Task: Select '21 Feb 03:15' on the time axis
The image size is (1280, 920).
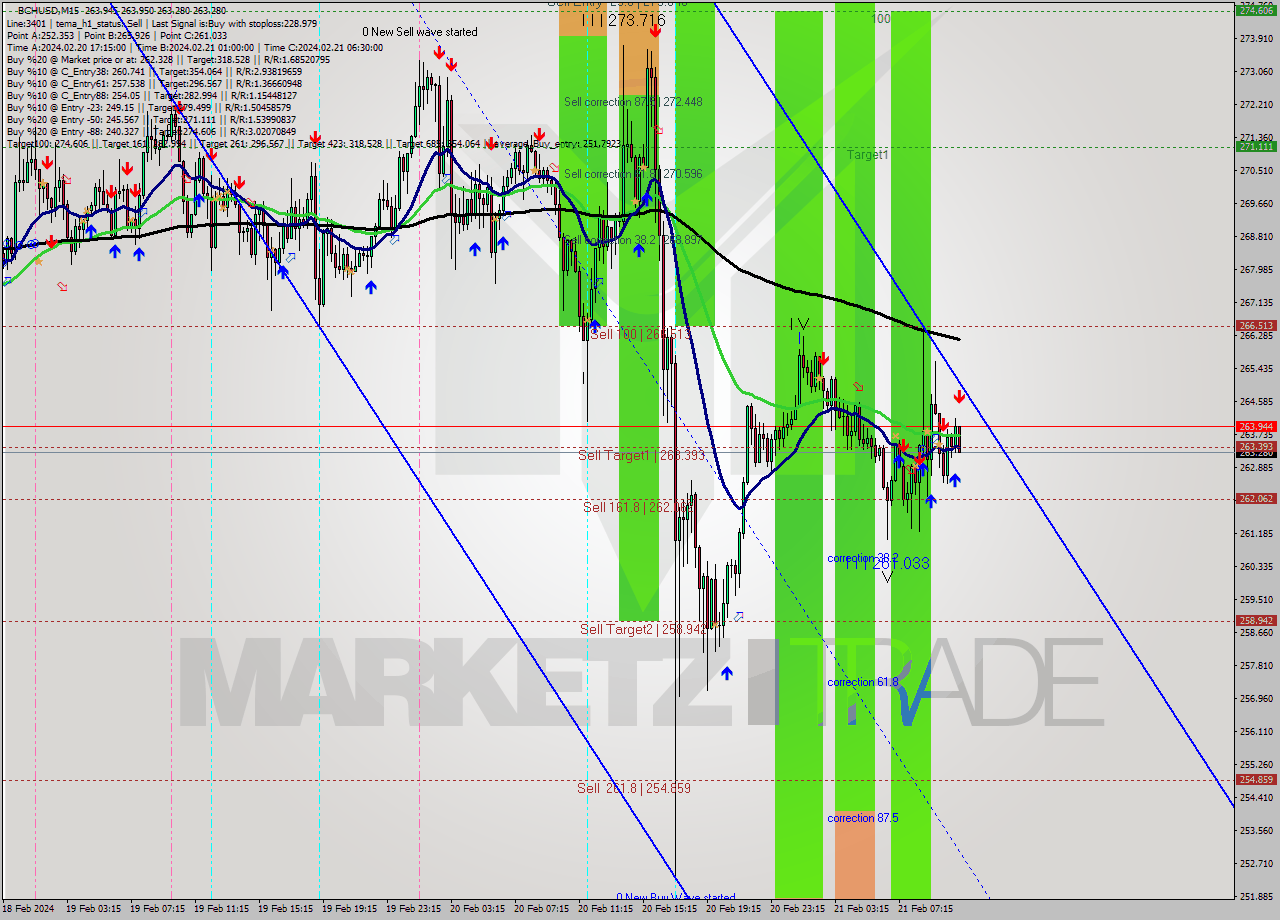Action: 861,909
